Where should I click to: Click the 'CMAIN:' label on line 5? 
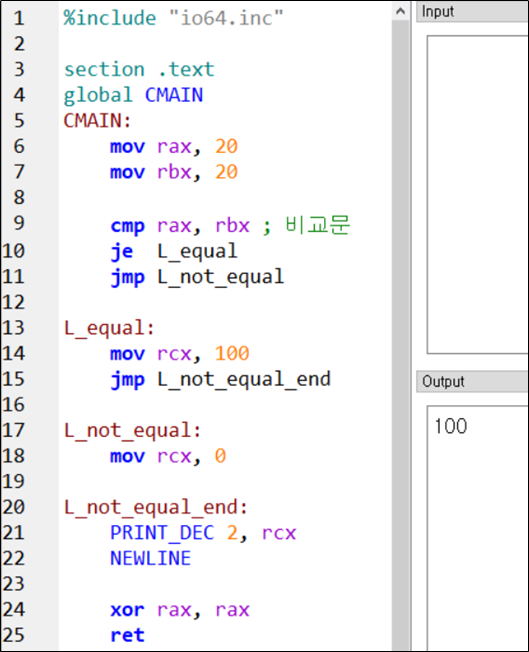pyautogui.click(x=97, y=121)
